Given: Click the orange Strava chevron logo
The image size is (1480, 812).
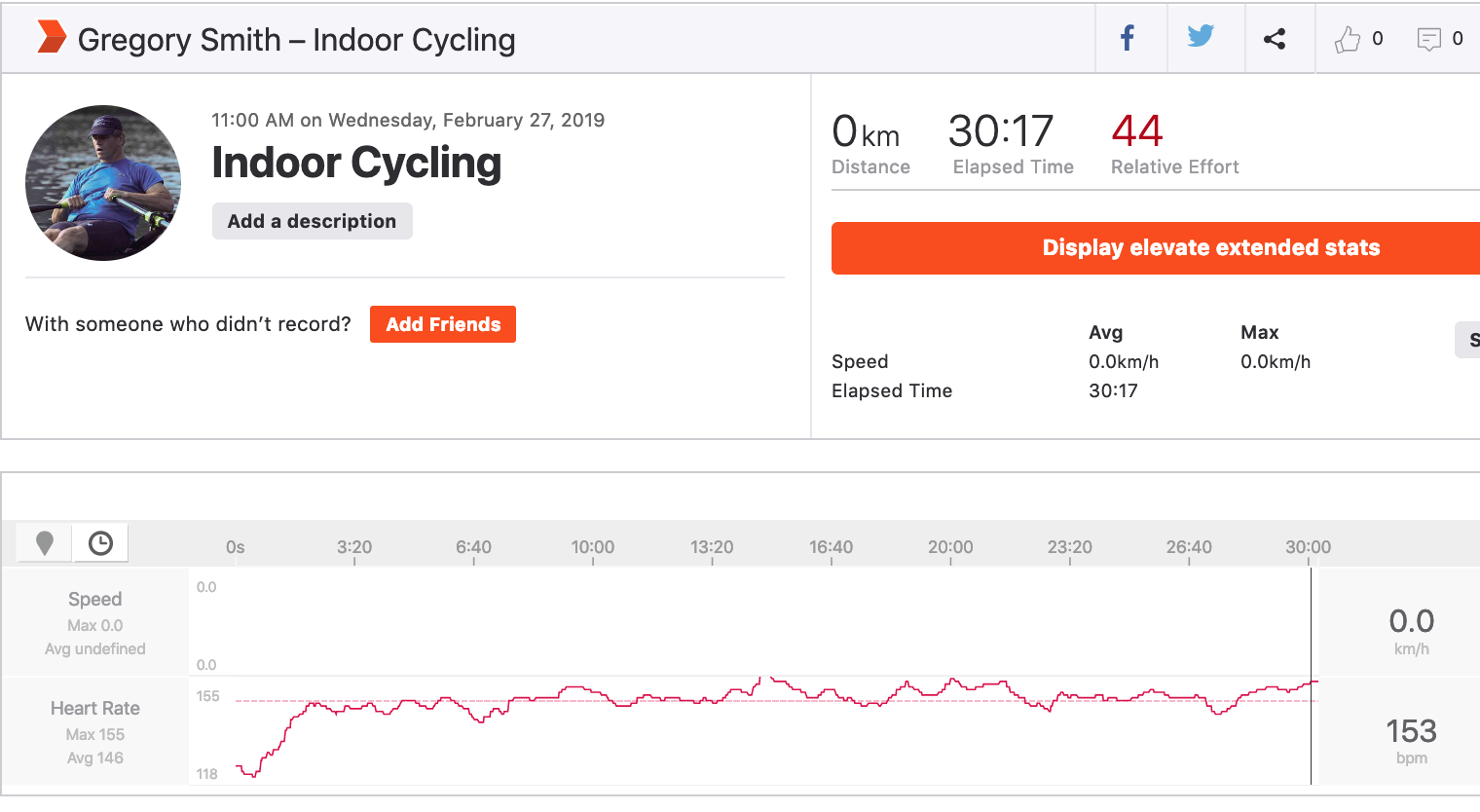Looking at the screenshot, I should click(52, 37).
